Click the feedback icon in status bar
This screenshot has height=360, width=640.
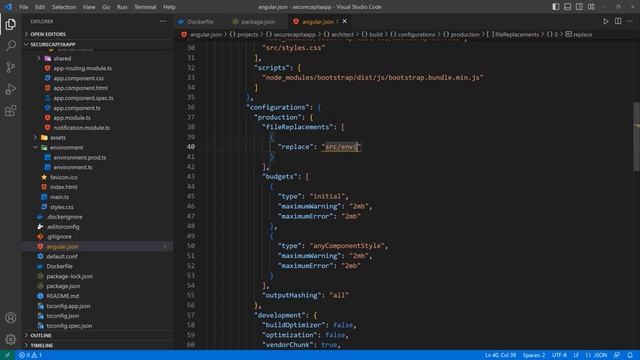pyautogui.click(x=617, y=355)
